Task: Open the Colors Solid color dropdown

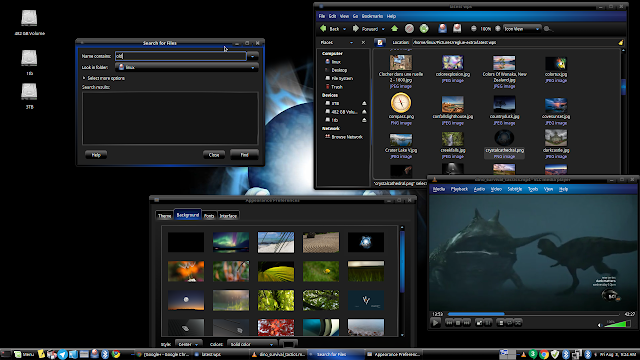Action: [252, 344]
